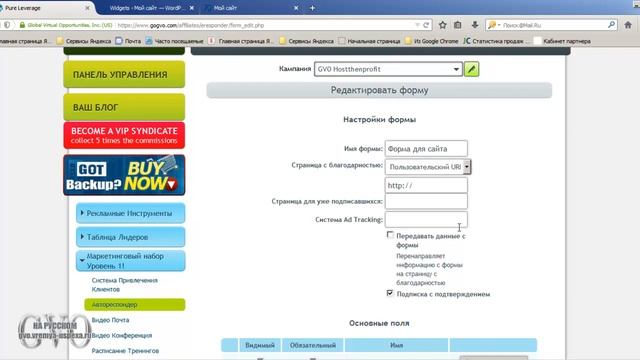Reload the page with refresh icon
Viewport: 640px width, 360px height.
pos(426,25)
